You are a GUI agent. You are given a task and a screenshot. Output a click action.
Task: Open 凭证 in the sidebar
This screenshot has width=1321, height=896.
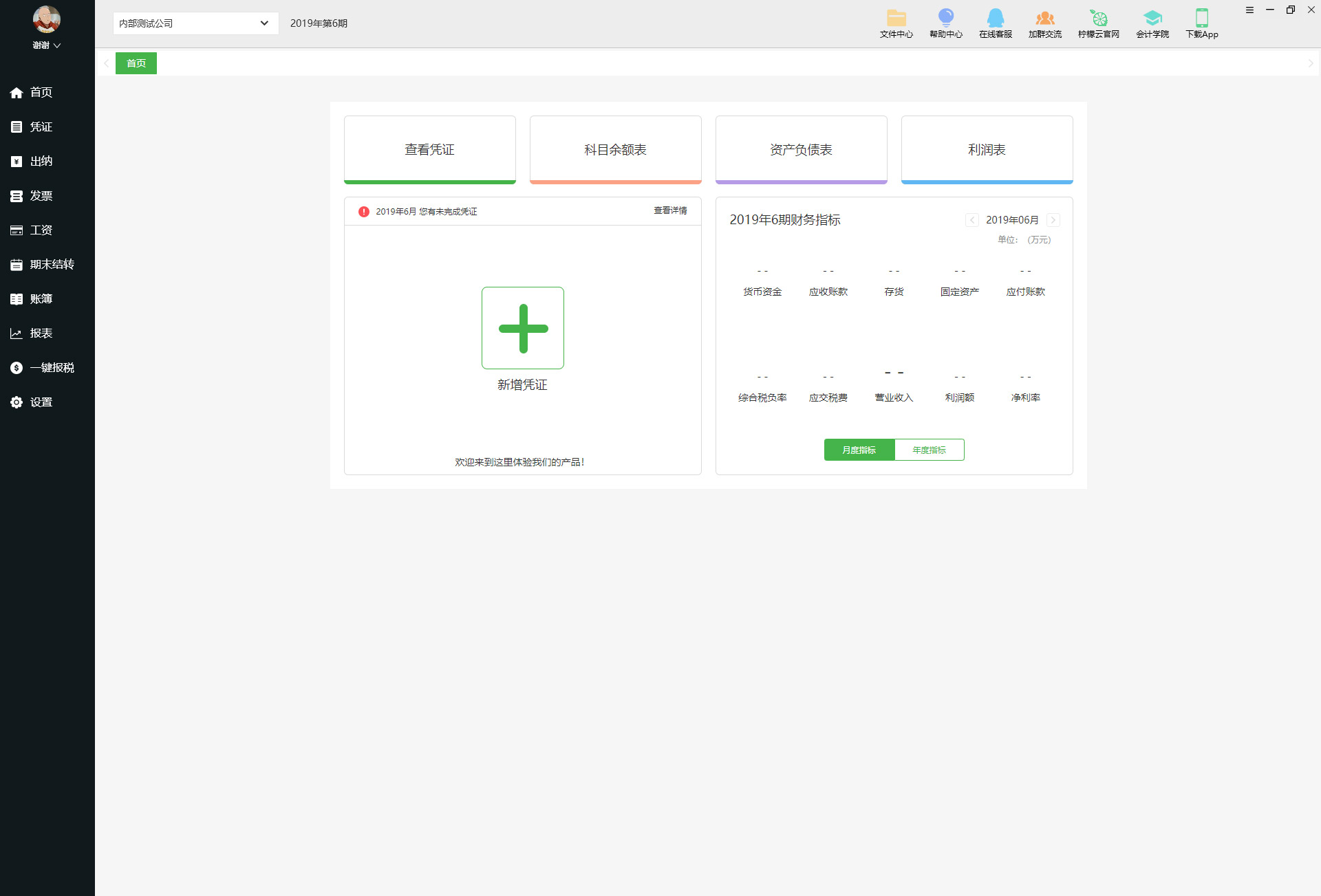point(41,127)
